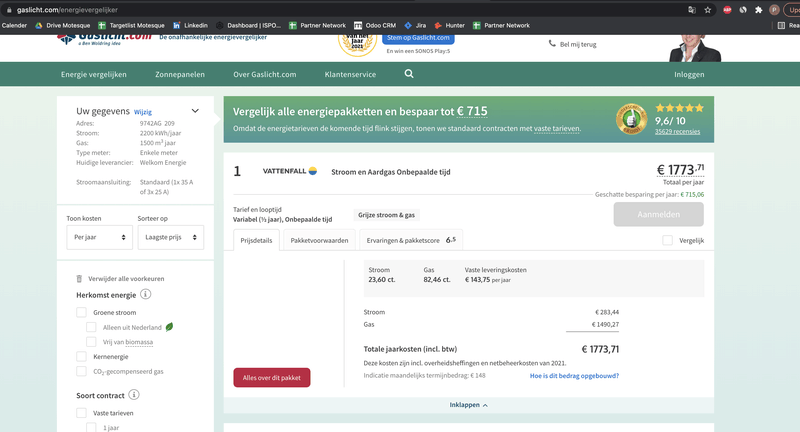Click Wijzig link next to Uw gegevens

point(143,112)
